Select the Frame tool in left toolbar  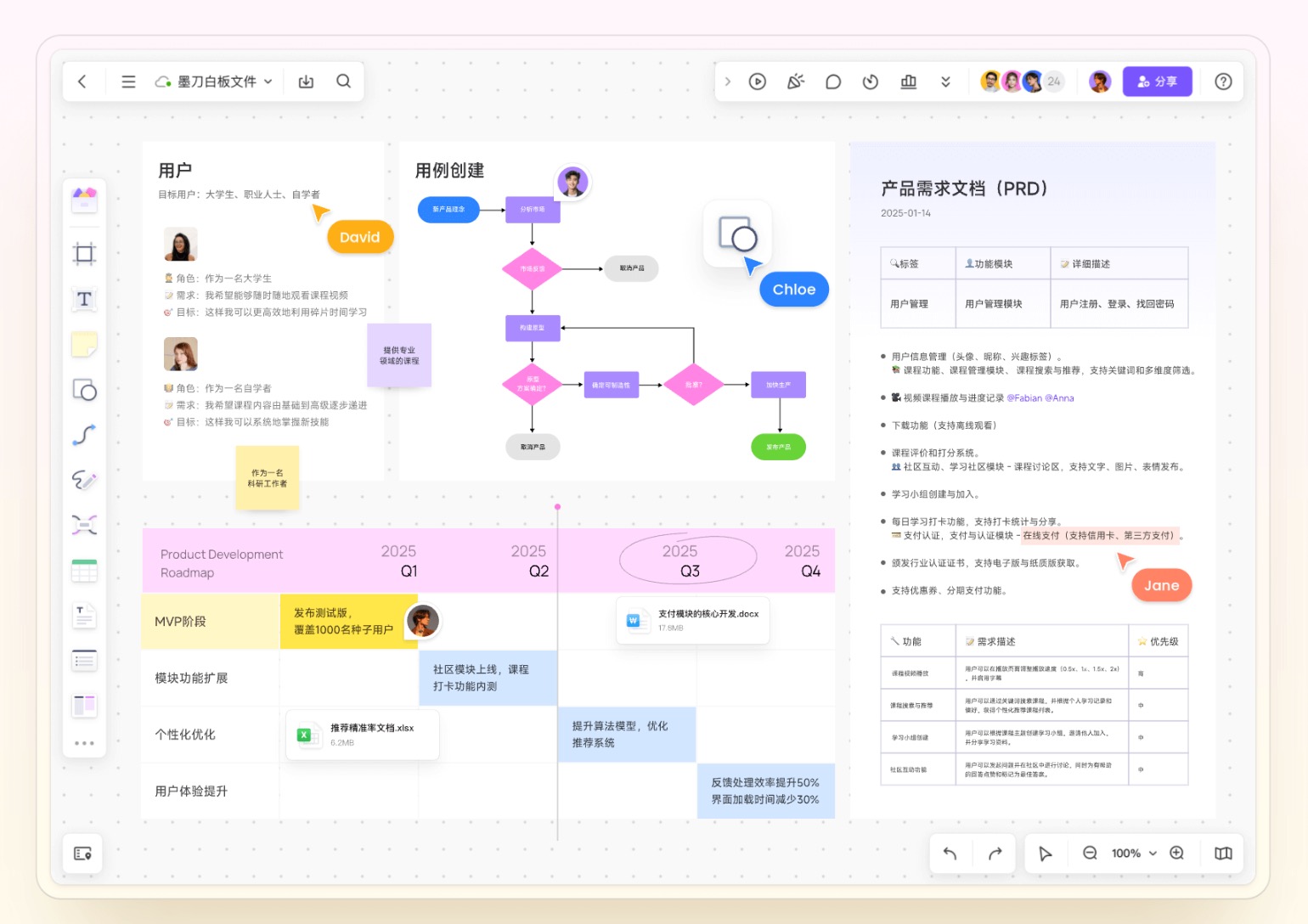coord(84,254)
